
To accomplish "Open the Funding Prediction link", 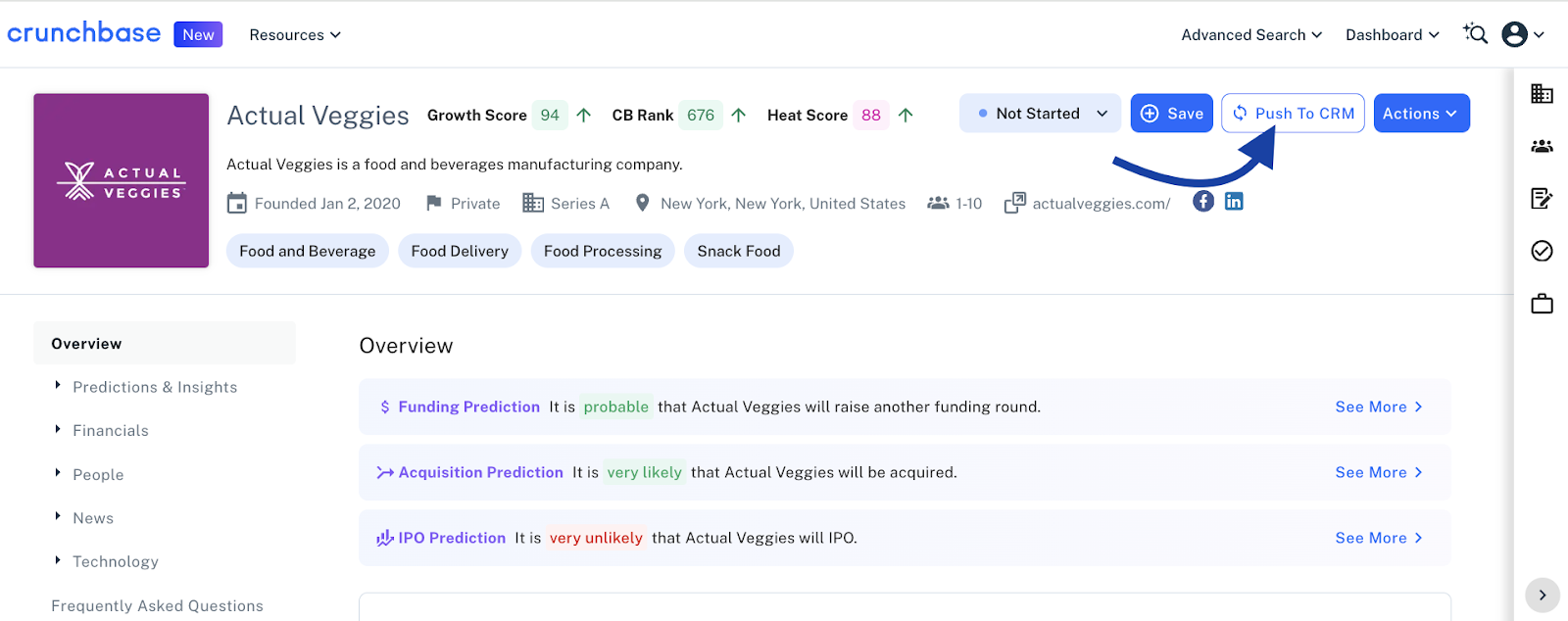I will click(468, 406).
